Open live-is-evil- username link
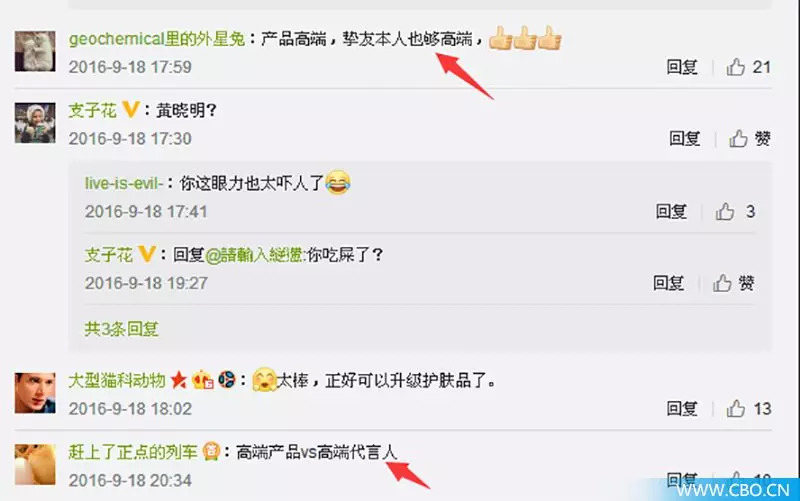The height and width of the screenshot is (501, 800). pyautogui.click(x=124, y=183)
